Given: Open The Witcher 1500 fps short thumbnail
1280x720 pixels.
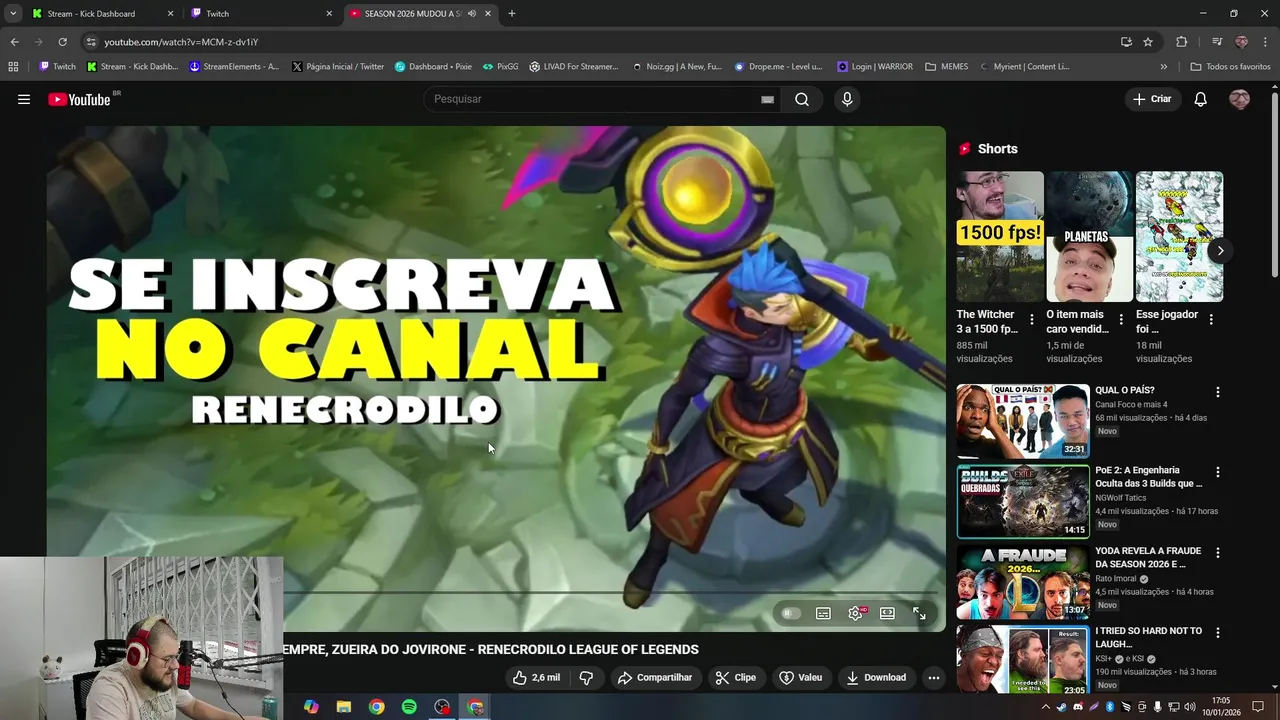Looking at the screenshot, I should (999, 236).
